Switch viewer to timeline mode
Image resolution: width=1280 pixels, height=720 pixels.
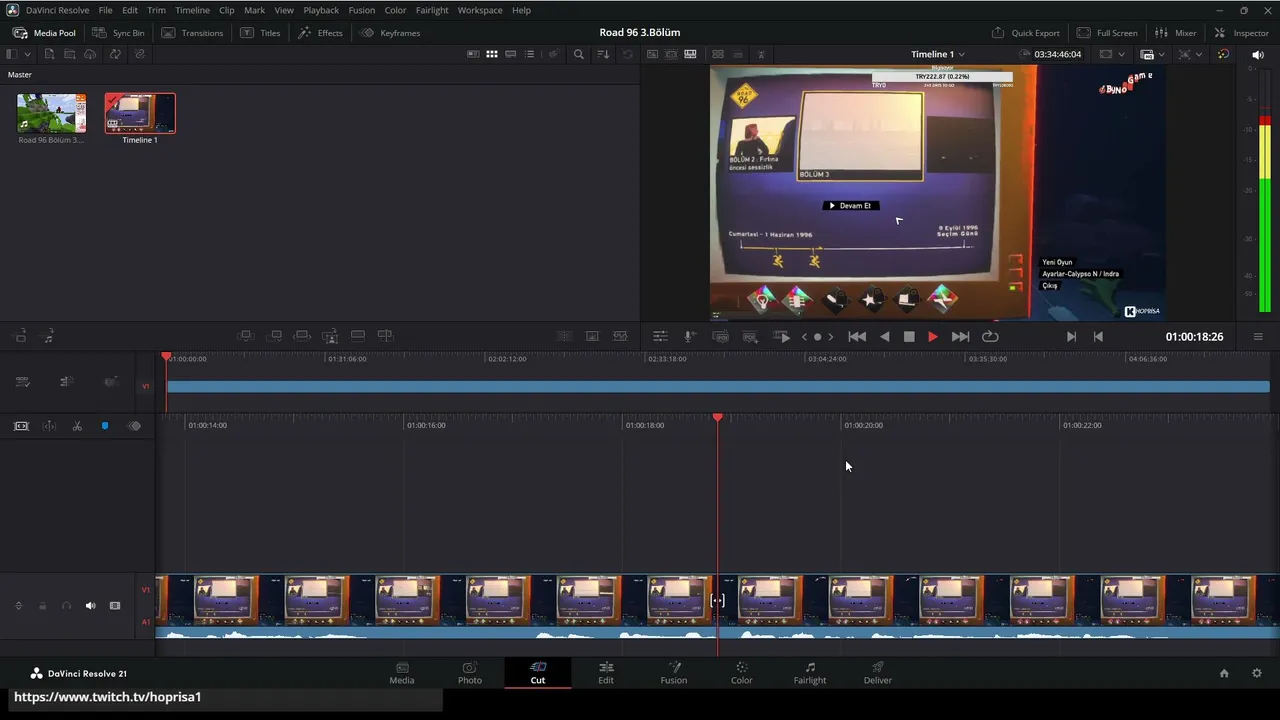tap(690, 54)
